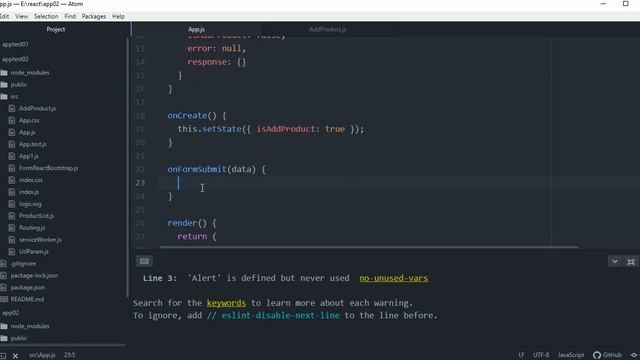Switch to the AddProduct.js editor tab
The height and width of the screenshot is (360, 640).
(x=327, y=29)
